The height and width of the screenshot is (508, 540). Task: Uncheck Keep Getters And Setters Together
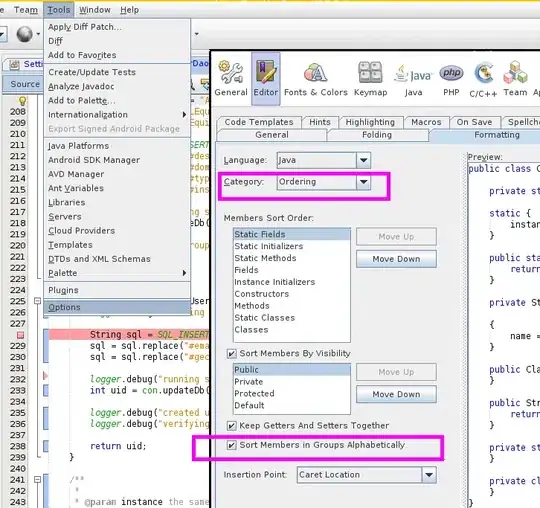tap(231, 426)
